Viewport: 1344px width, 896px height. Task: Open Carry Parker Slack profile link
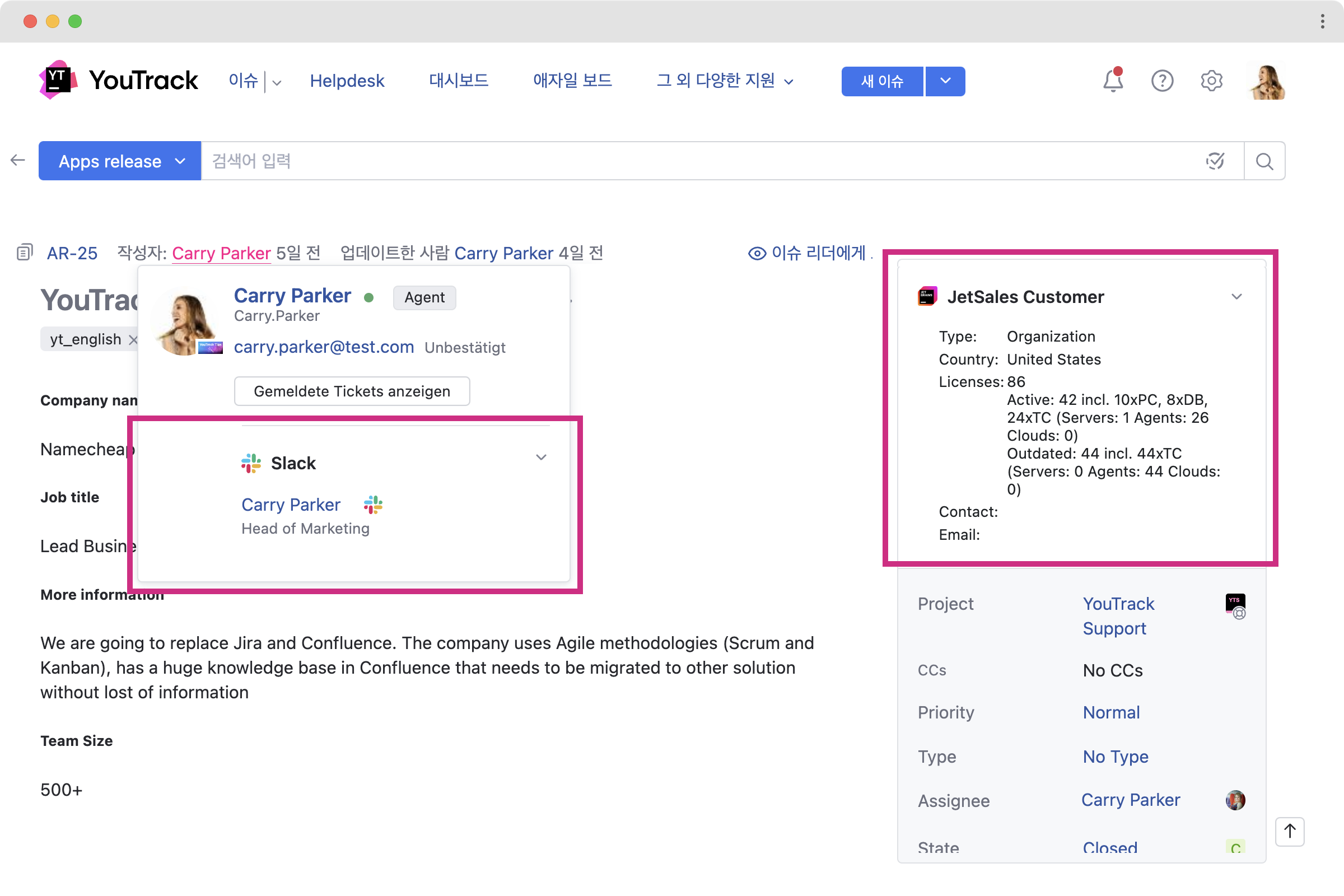tap(291, 504)
